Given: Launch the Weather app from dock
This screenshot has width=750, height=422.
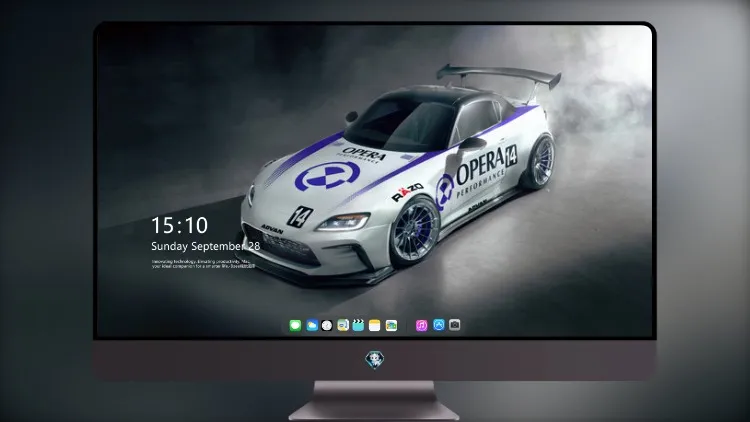Looking at the screenshot, I should 312,326.
